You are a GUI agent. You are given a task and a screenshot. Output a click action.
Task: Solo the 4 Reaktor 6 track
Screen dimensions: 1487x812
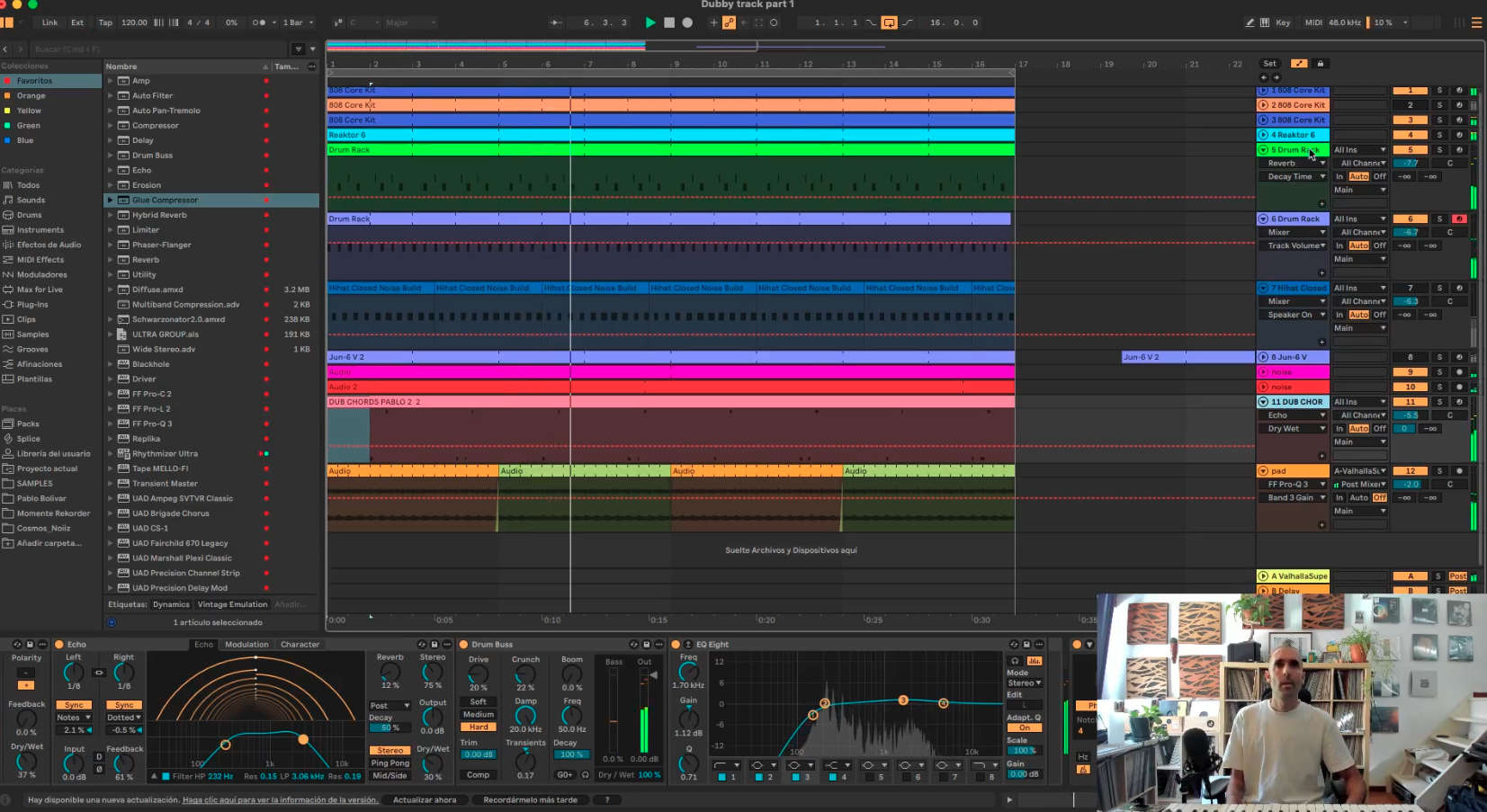click(x=1439, y=135)
